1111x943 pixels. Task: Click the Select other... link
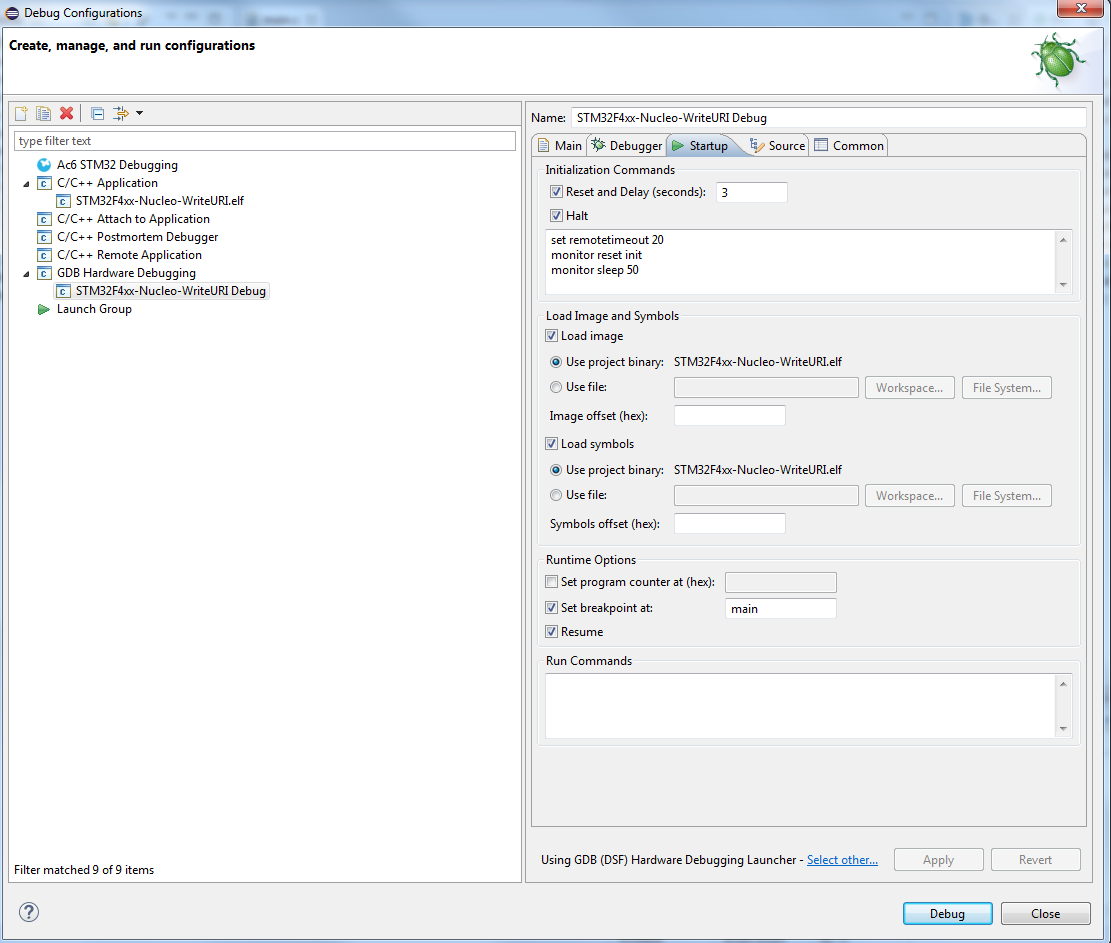coord(842,860)
